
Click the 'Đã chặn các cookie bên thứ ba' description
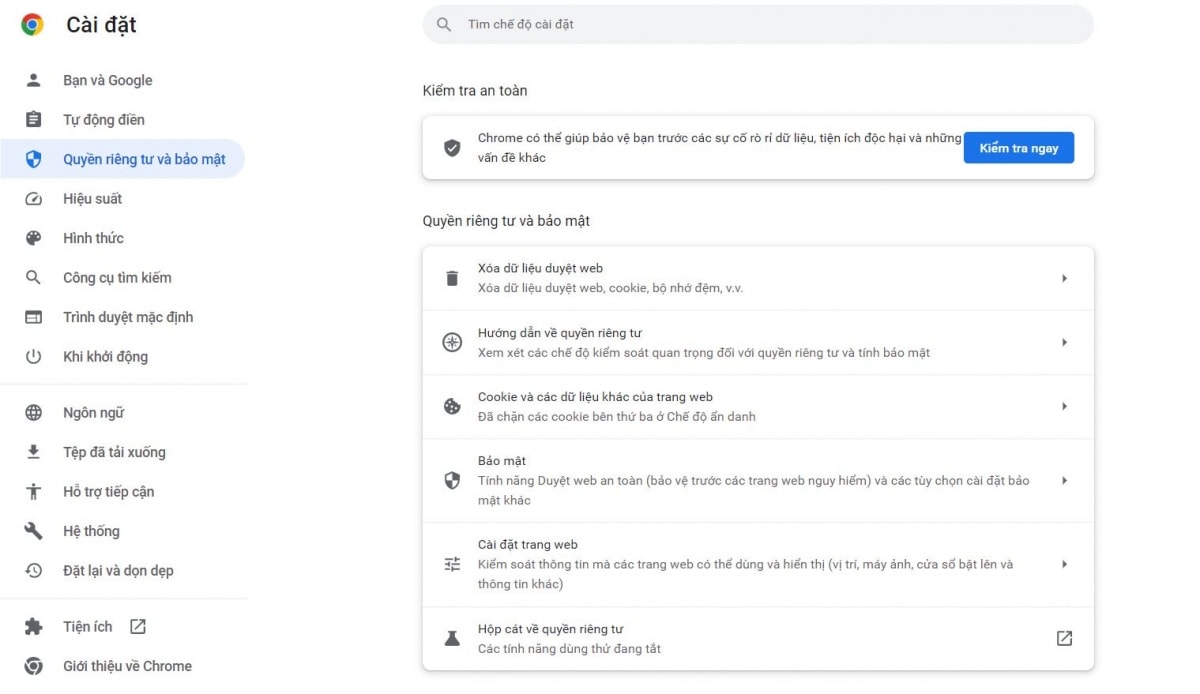pyautogui.click(x=617, y=417)
